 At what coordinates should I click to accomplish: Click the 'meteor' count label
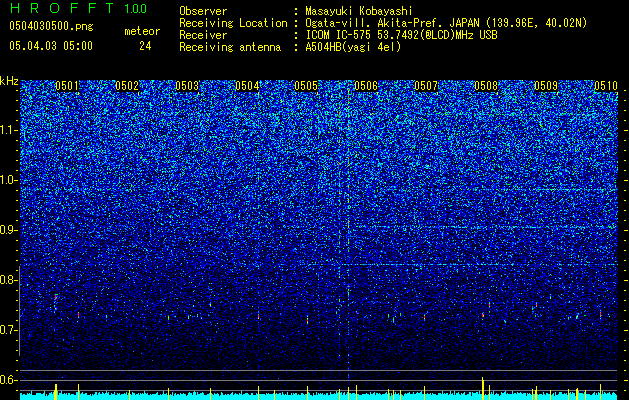(142, 31)
